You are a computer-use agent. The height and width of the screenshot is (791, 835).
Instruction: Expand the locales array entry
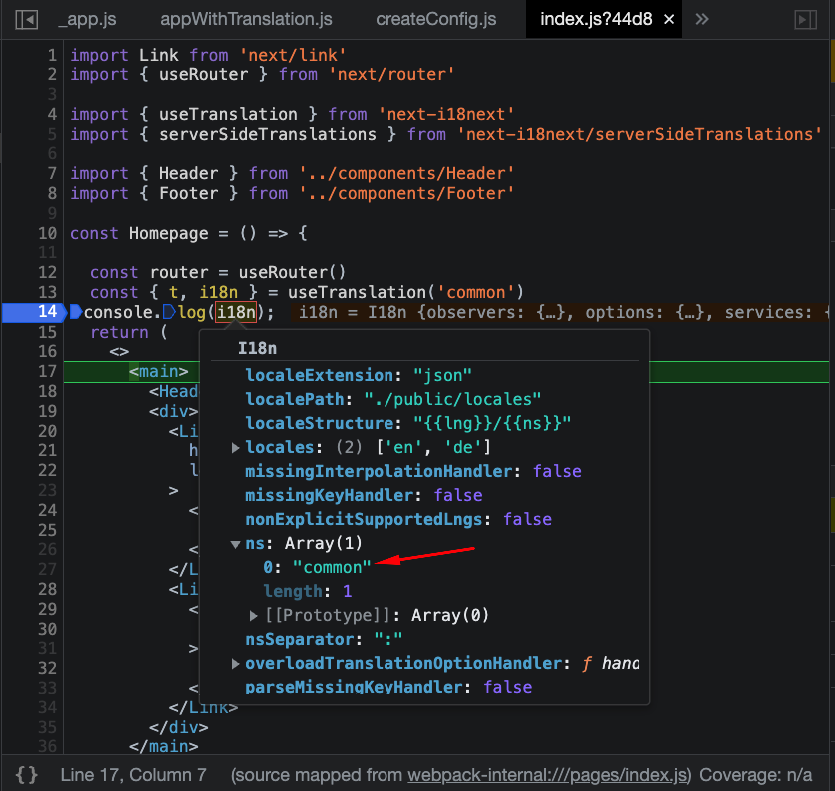235,447
